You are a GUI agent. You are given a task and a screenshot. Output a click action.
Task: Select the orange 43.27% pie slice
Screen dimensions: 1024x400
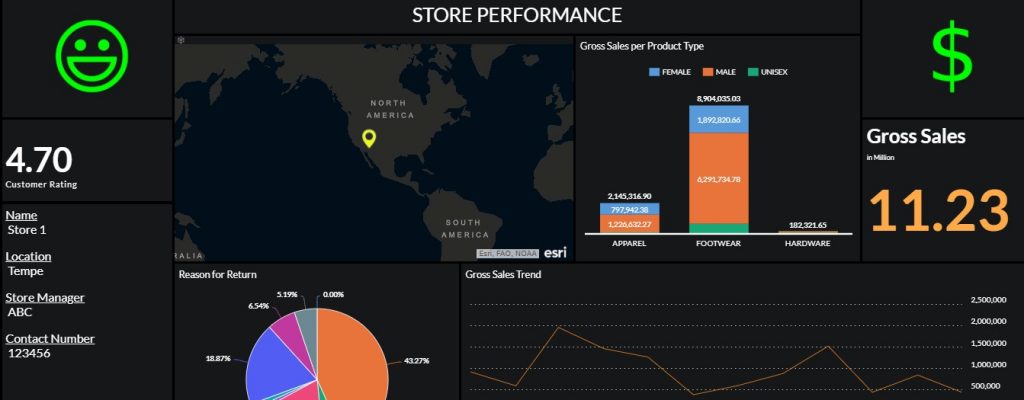tap(353, 356)
